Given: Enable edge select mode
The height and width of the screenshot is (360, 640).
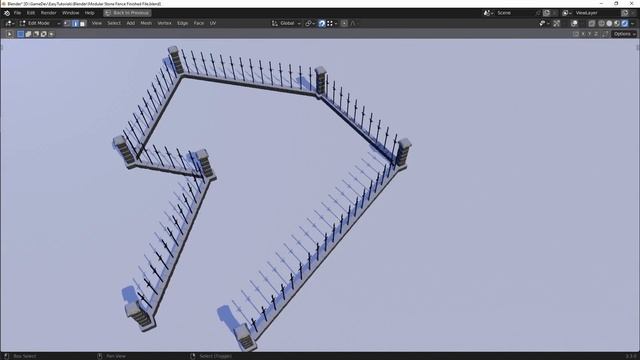Looking at the screenshot, I should pos(75,23).
